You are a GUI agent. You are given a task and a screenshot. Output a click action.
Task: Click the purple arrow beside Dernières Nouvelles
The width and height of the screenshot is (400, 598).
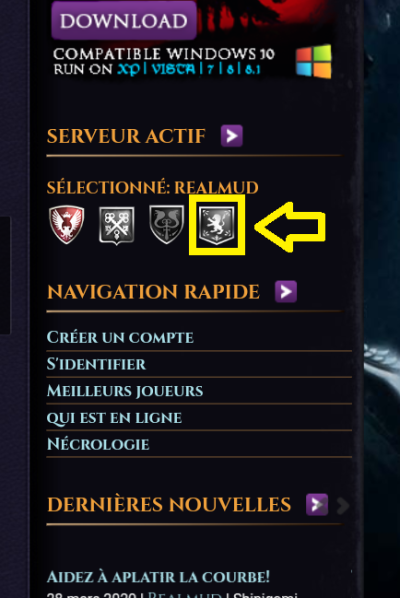[x=317, y=505]
